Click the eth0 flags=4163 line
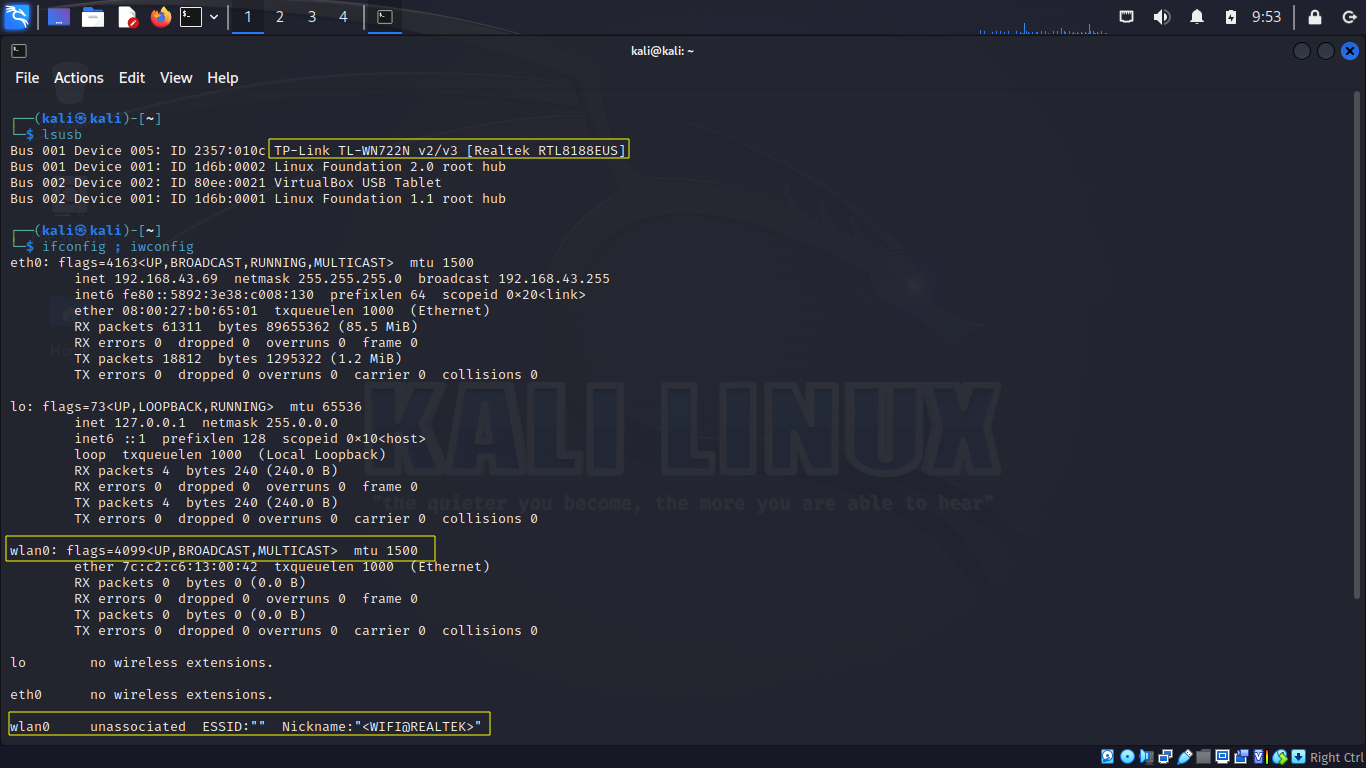The width and height of the screenshot is (1366, 768). [242, 262]
